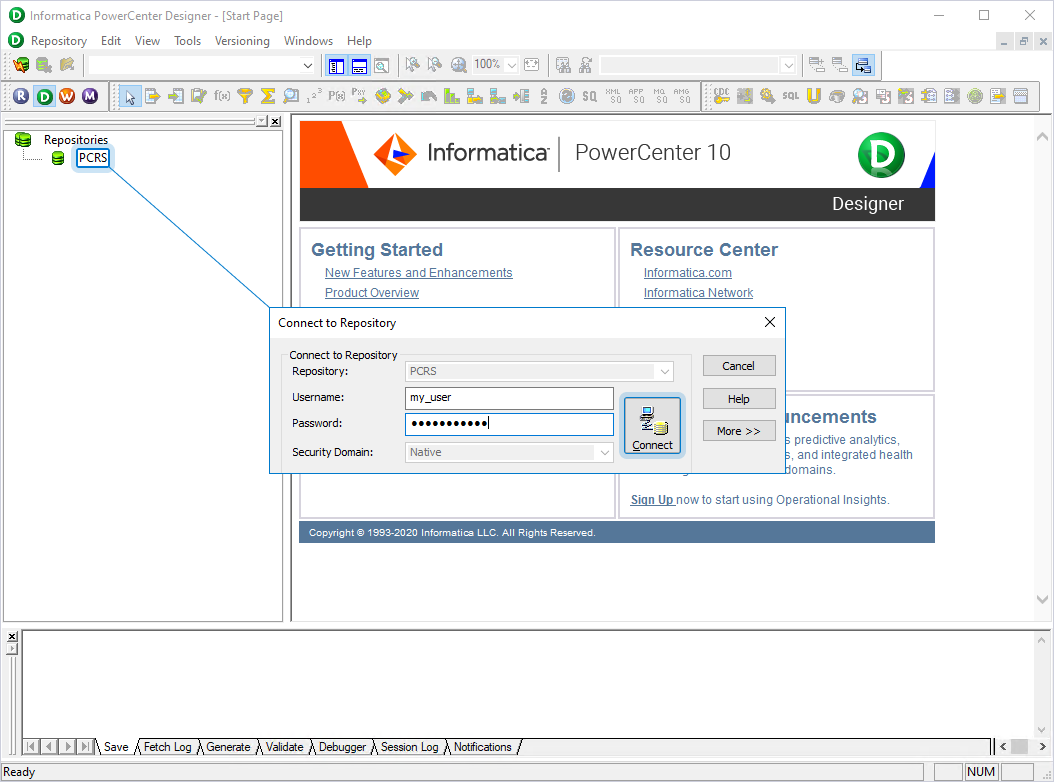The image size is (1054, 782).
Task: Select the Zoom tool in the toolbar
Action: (x=458, y=65)
